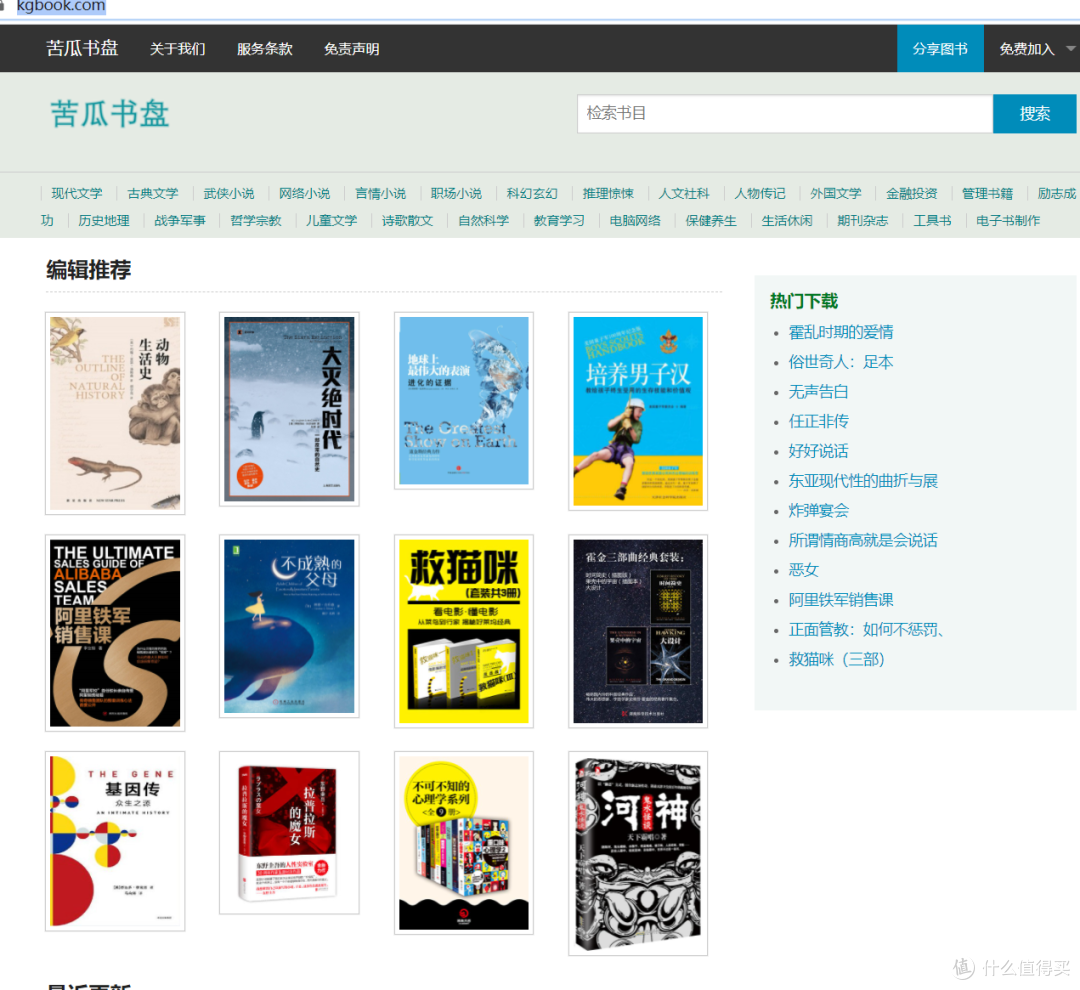Open 所谓情商高就是会说话 in 热门下载
The image size is (1080, 990).
(863, 540)
